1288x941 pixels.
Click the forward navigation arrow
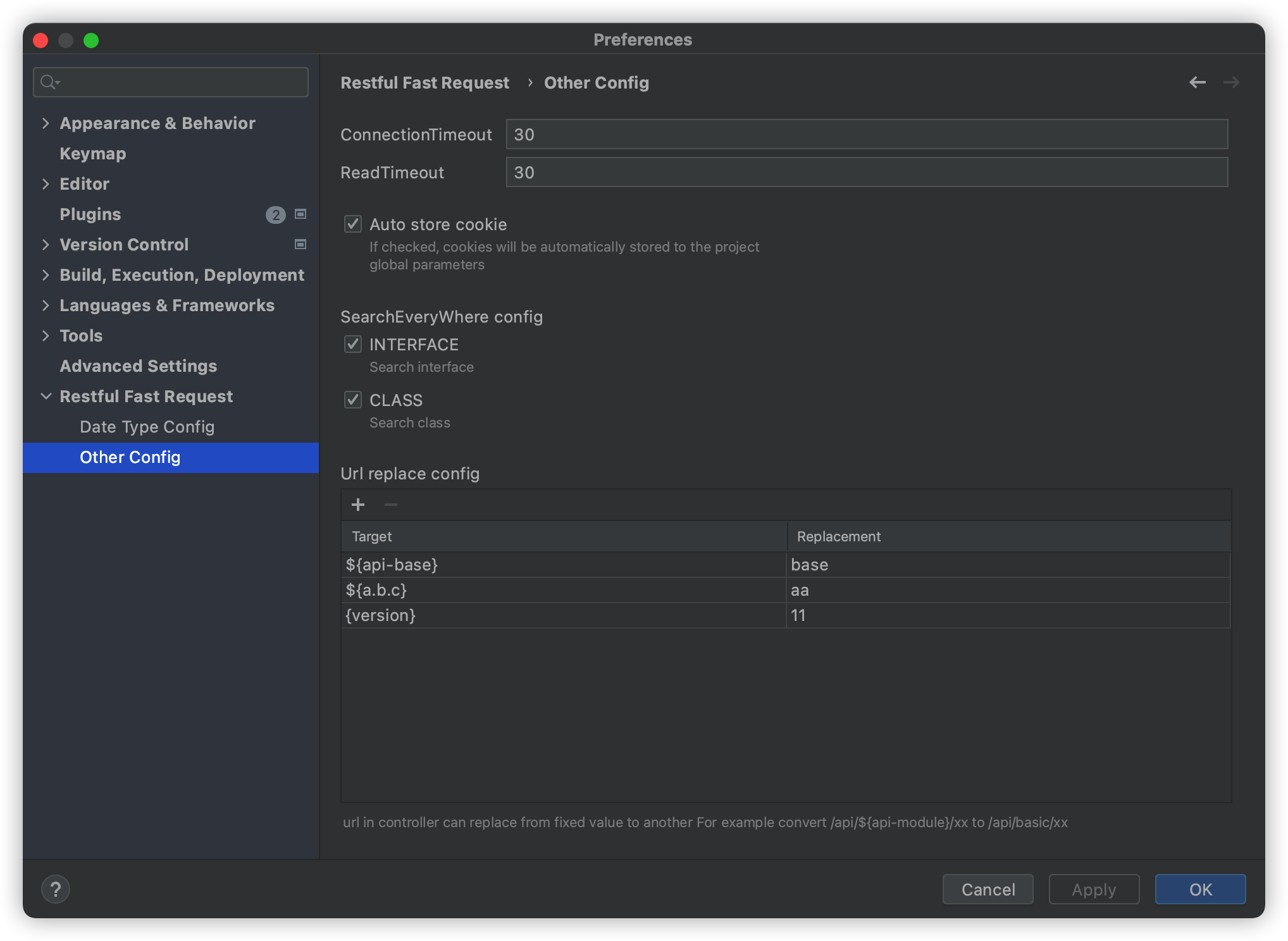[x=1231, y=82]
